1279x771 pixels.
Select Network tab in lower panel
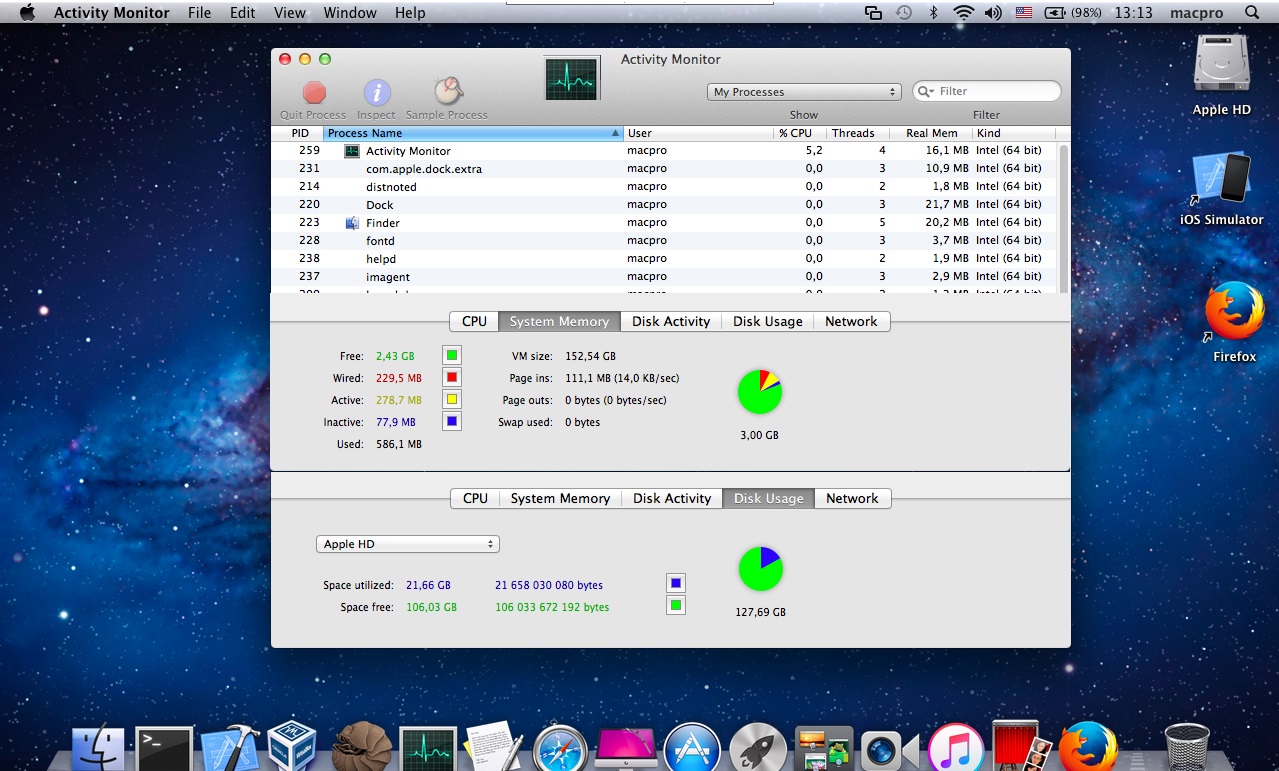point(852,498)
